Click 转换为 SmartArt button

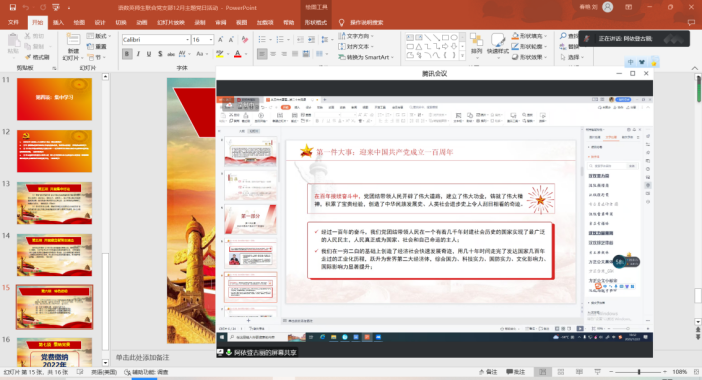click(366, 57)
